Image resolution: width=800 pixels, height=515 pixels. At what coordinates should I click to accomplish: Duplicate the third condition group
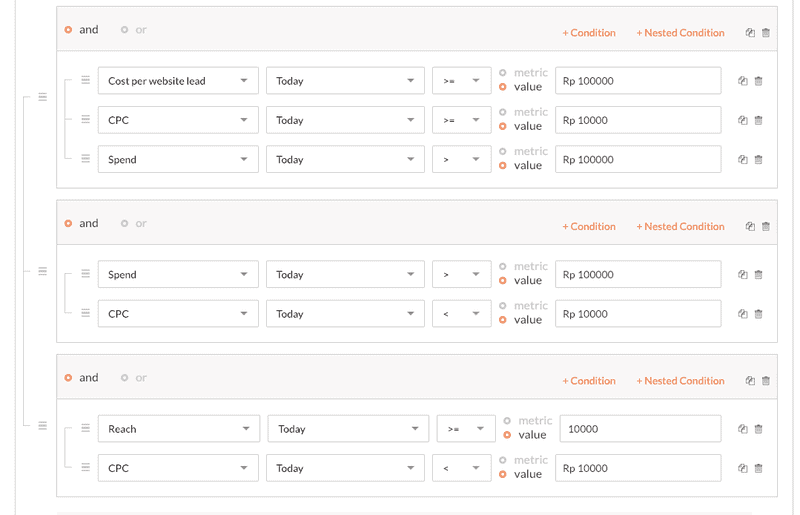point(750,381)
